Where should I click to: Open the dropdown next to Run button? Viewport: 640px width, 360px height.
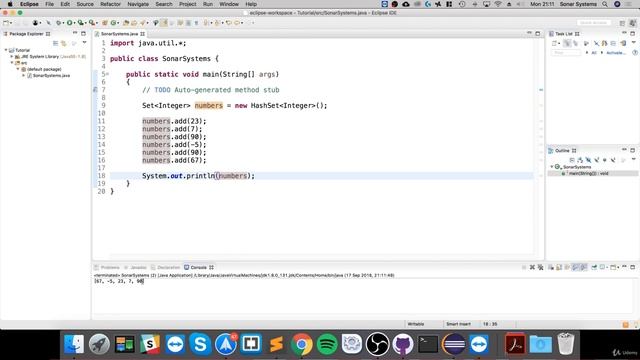pos(74,23)
